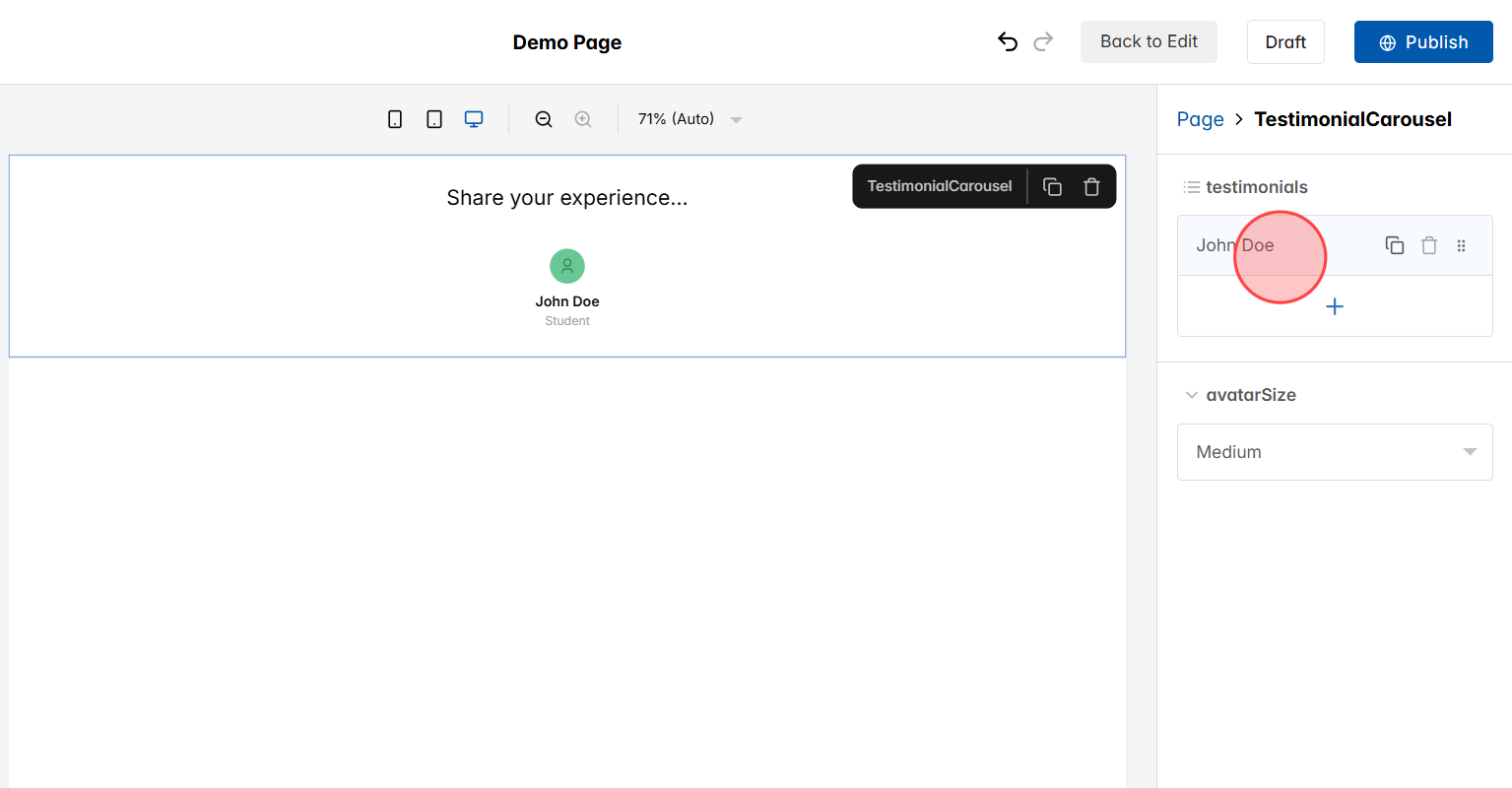The width and height of the screenshot is (1512, 788).
Task: Publish the Demo Page
Action: coord(1422,41)
